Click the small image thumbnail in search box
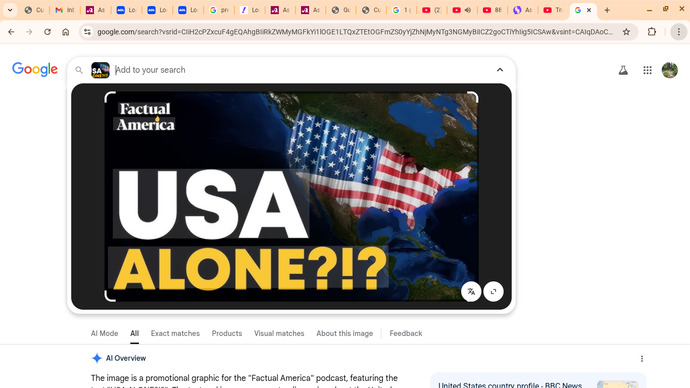Viewport: 690px width, 388px height. 100,70
